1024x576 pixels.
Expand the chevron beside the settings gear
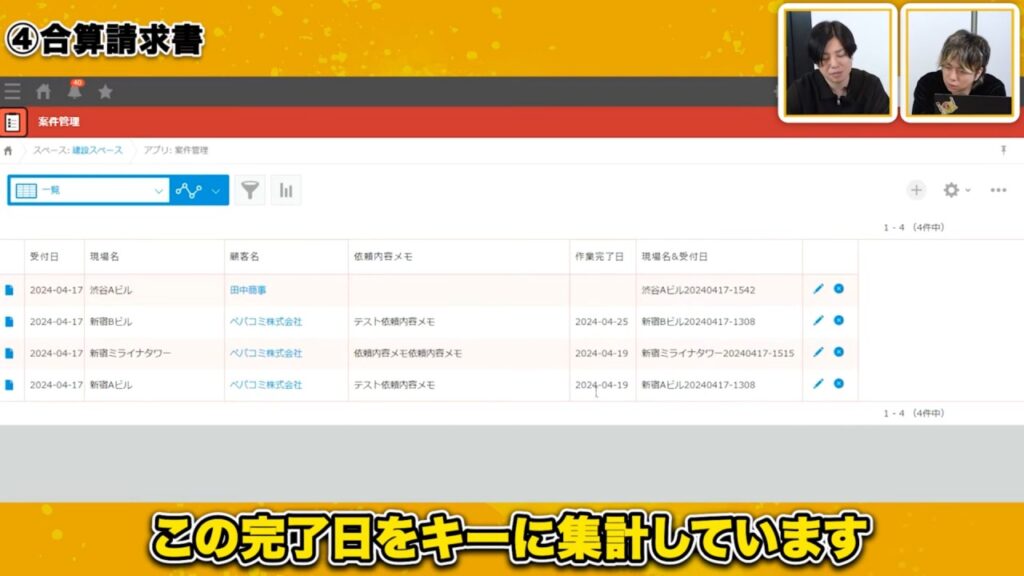966,189
